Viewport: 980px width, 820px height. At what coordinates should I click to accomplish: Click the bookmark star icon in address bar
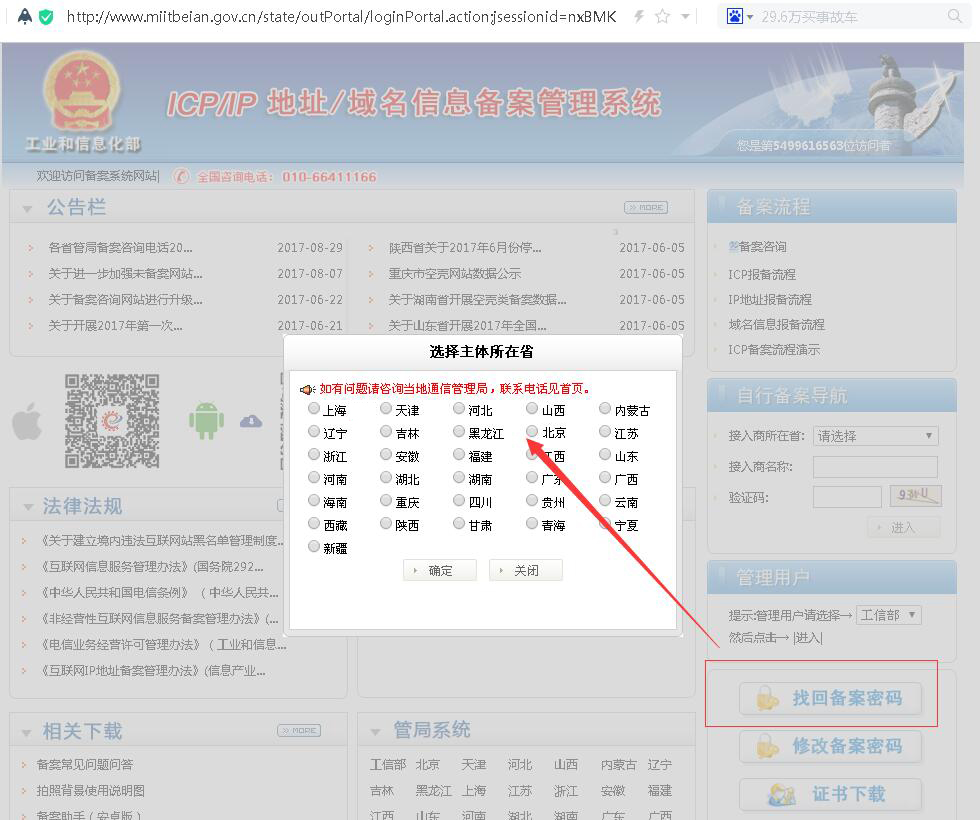click(x=662, y=17)
